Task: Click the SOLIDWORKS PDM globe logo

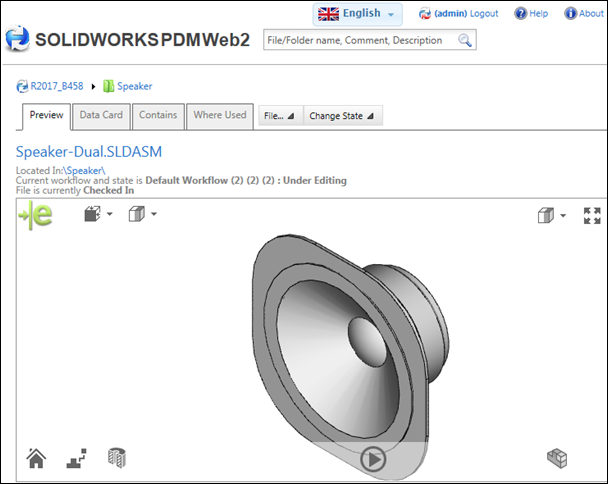Action: pos(16,40)
